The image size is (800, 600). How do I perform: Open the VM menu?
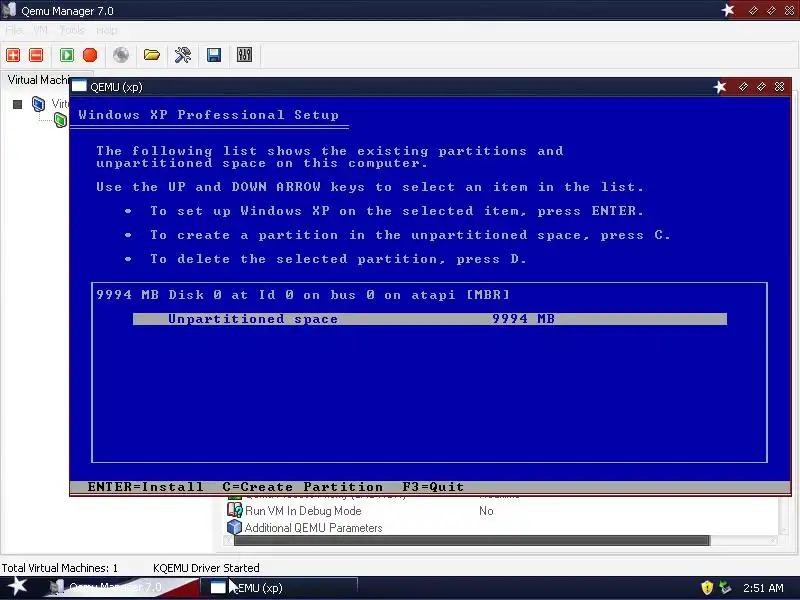pos(40,31)
